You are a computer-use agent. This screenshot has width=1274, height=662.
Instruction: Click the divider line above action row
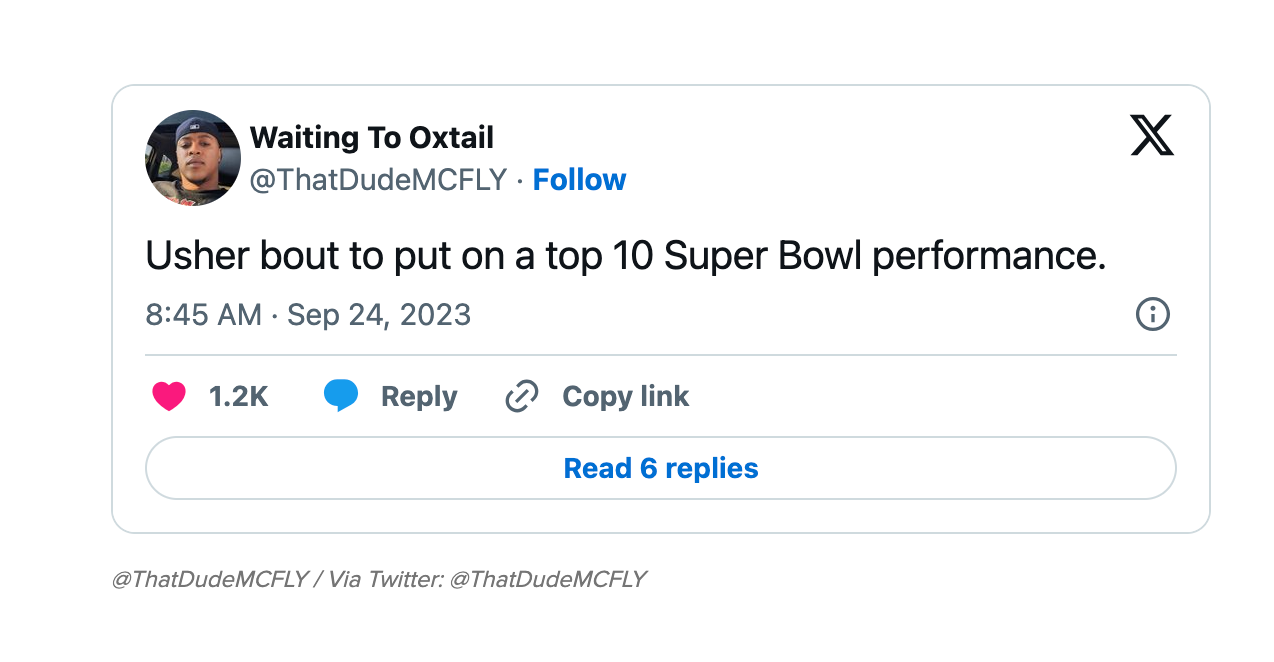[x=661, y=355]
